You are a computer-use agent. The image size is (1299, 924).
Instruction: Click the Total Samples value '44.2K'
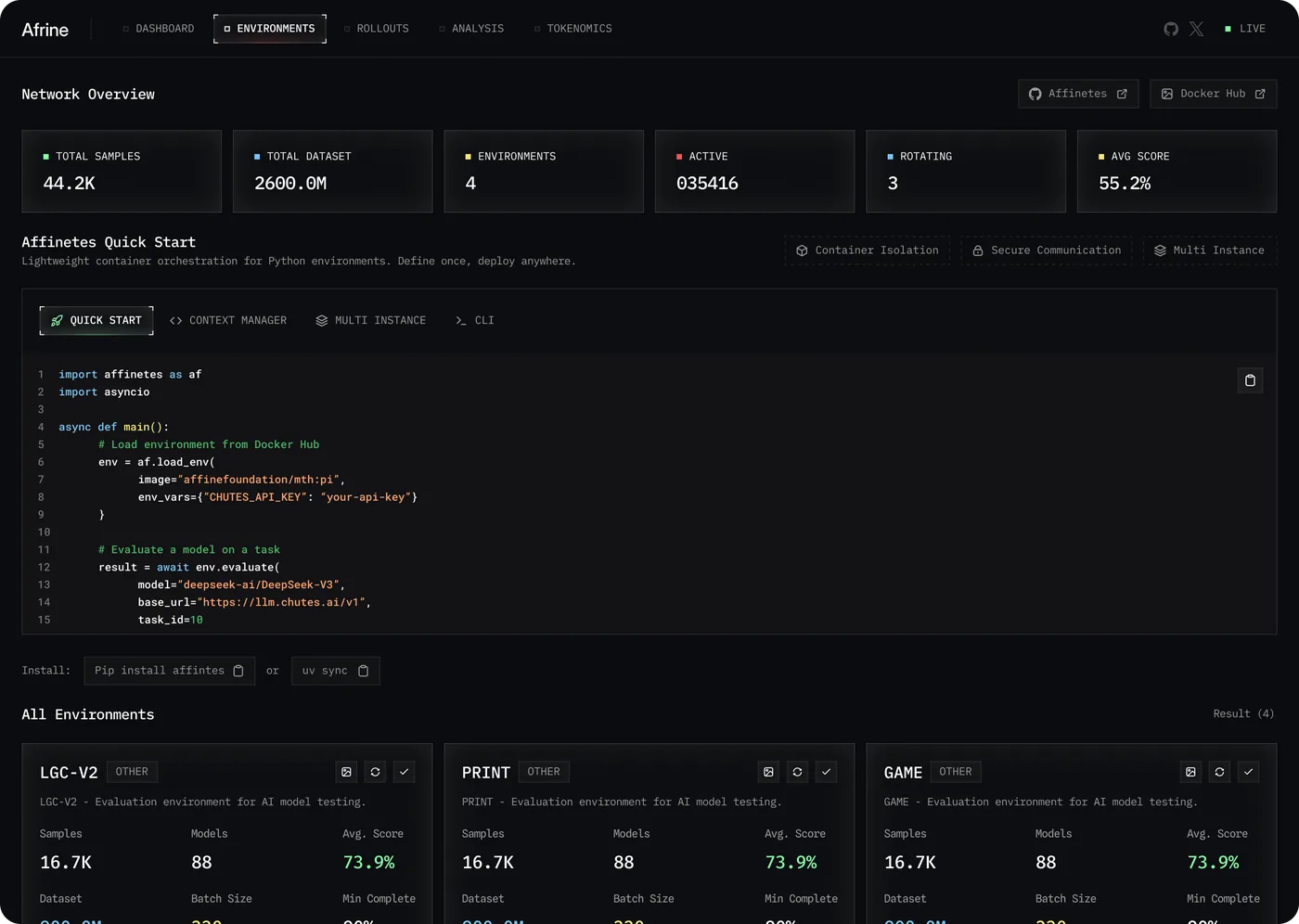tap(70, 184)
